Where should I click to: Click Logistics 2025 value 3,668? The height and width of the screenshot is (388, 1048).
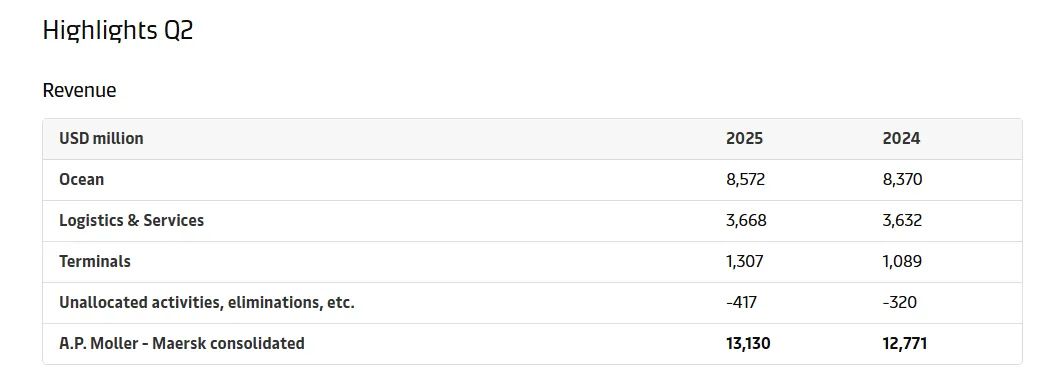pyautogui.click(x=746, y=220)
